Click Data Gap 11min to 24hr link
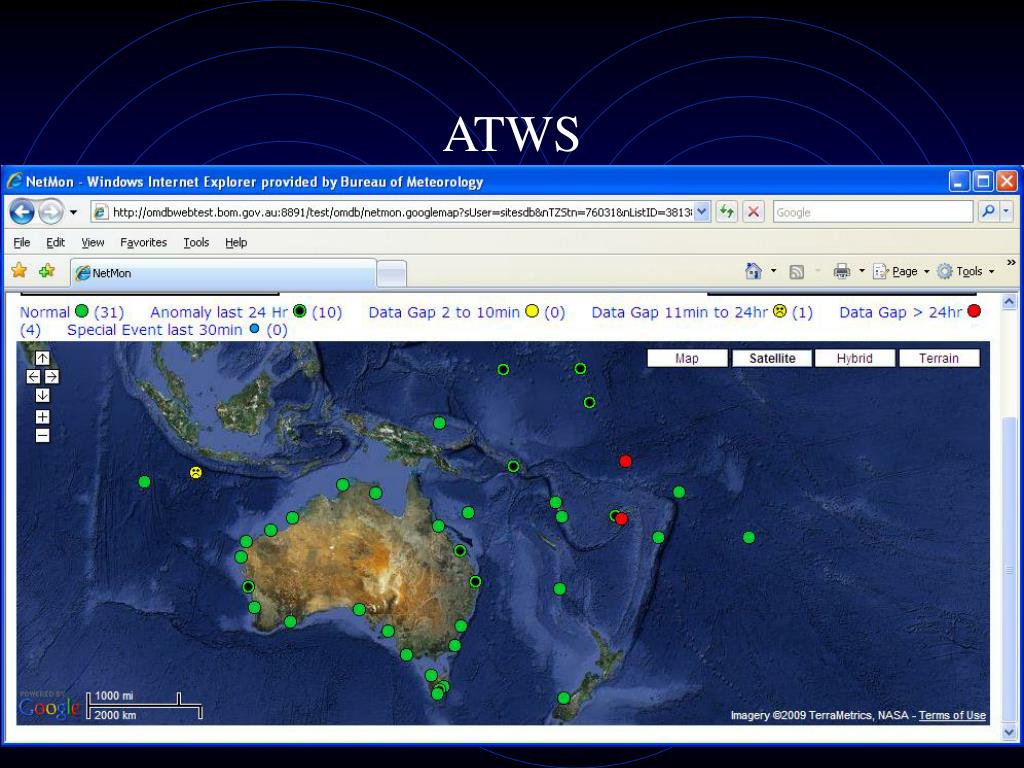The height and width of the screenshot is (768, 1024). pyautogui.click(x=679, y=312)
